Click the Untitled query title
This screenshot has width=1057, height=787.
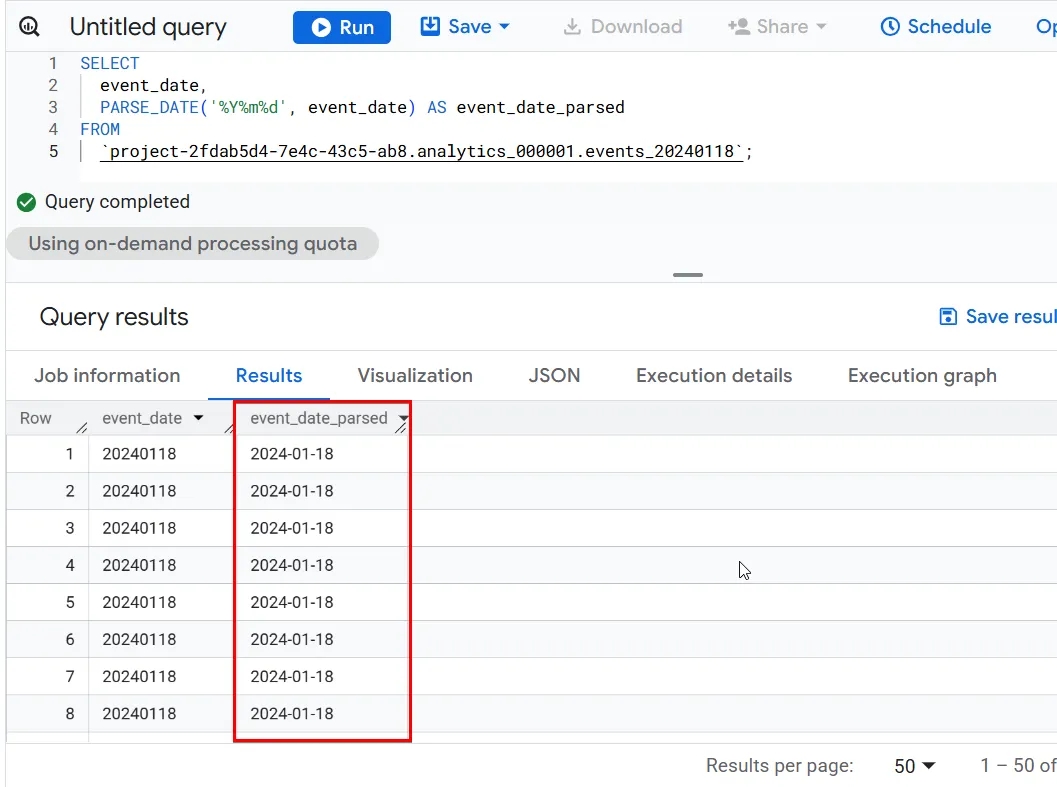148,27
